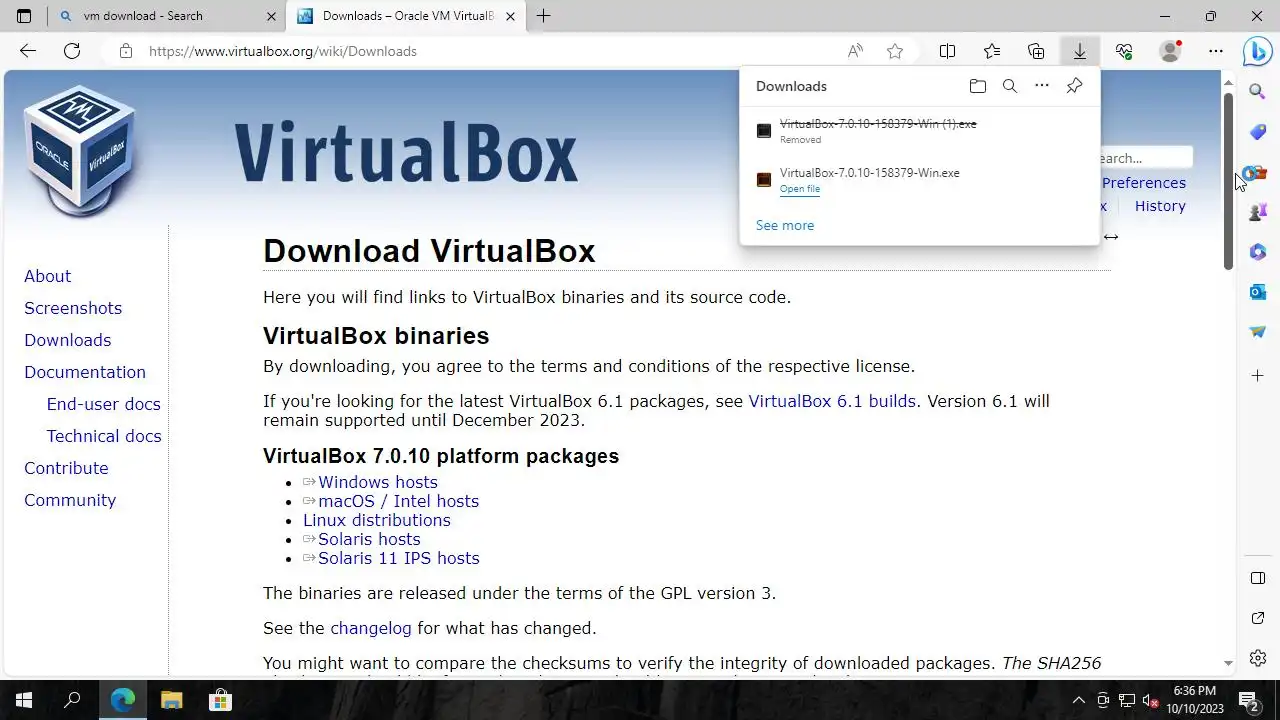
Task: Open the History link
Action: pyautogui.click(x=1160, y=206)
